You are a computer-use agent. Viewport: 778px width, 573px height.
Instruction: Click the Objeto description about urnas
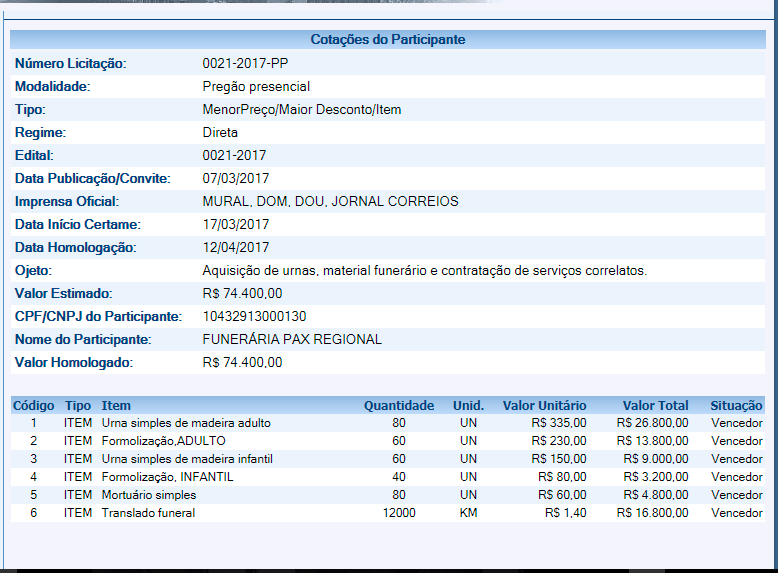(x=425, y=270)
